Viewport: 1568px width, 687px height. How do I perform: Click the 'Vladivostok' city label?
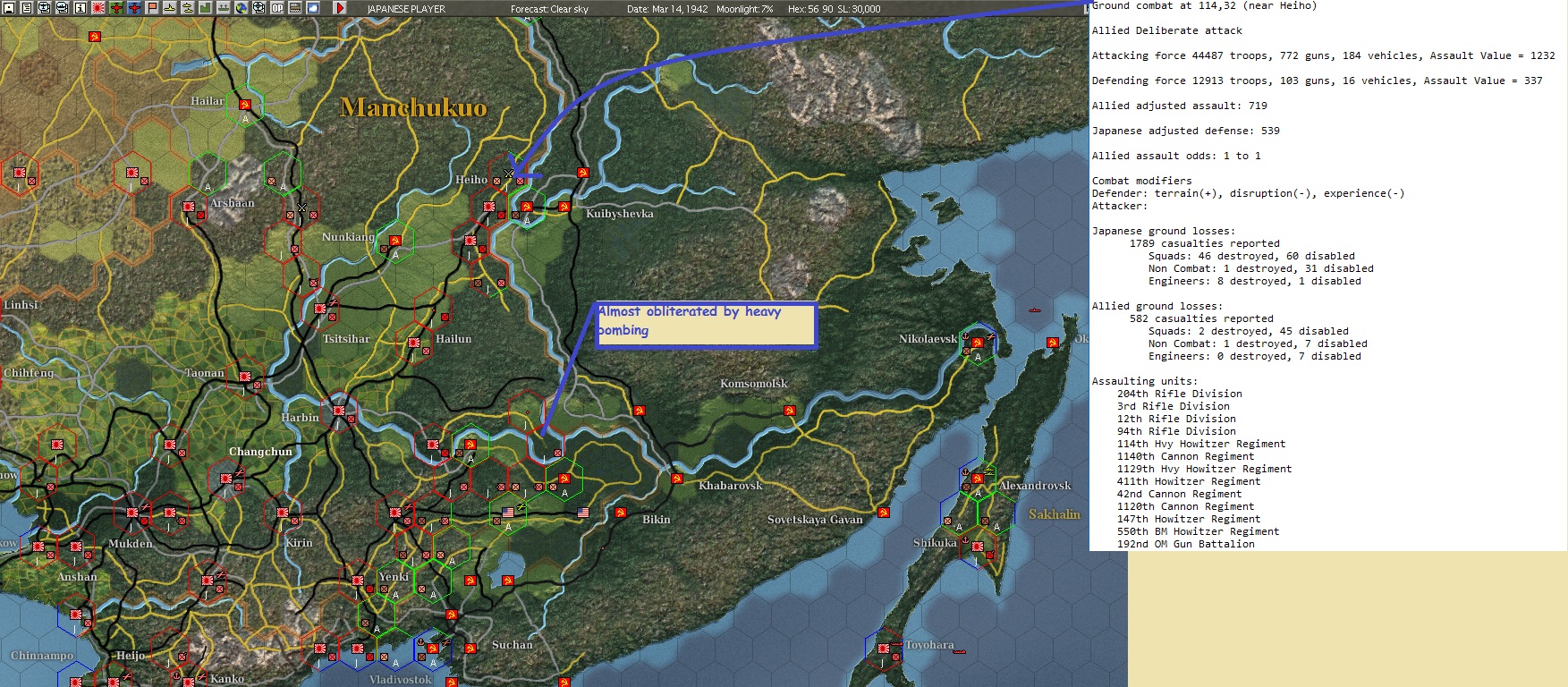tap(401, 680)
